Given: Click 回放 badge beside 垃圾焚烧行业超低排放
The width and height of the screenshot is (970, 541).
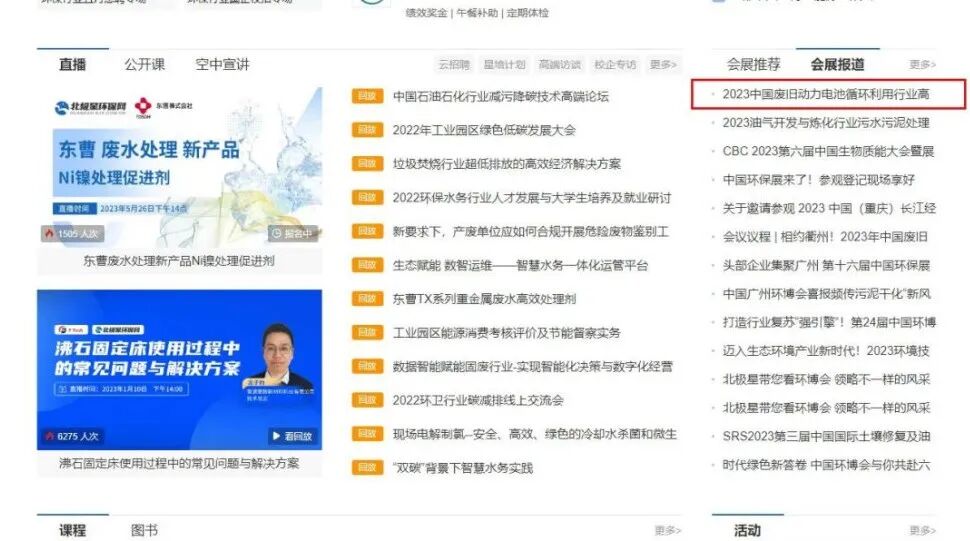Looking at the screenshot, I should 367,163.
